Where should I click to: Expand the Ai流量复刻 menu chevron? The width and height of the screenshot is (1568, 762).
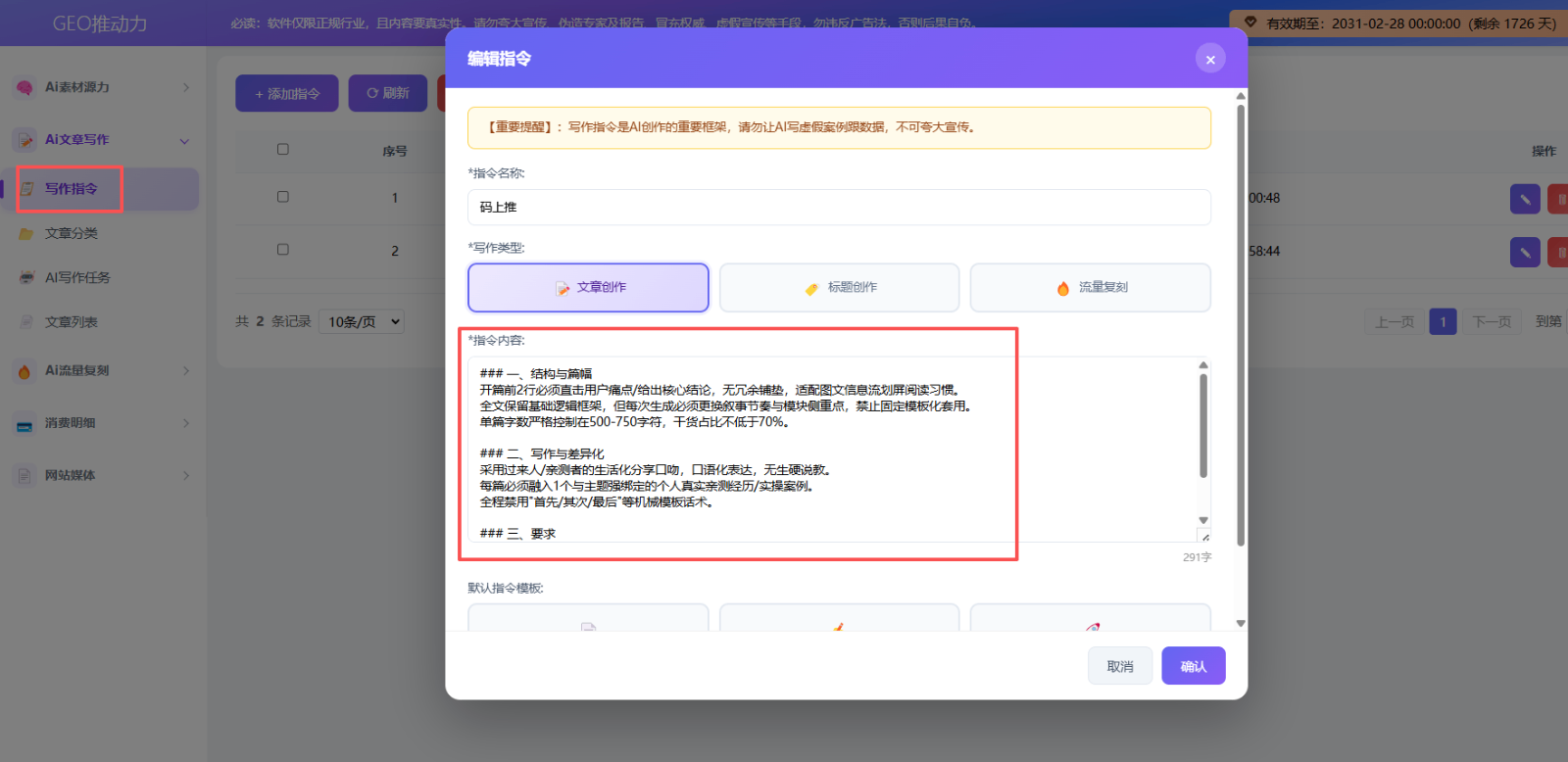185,371
